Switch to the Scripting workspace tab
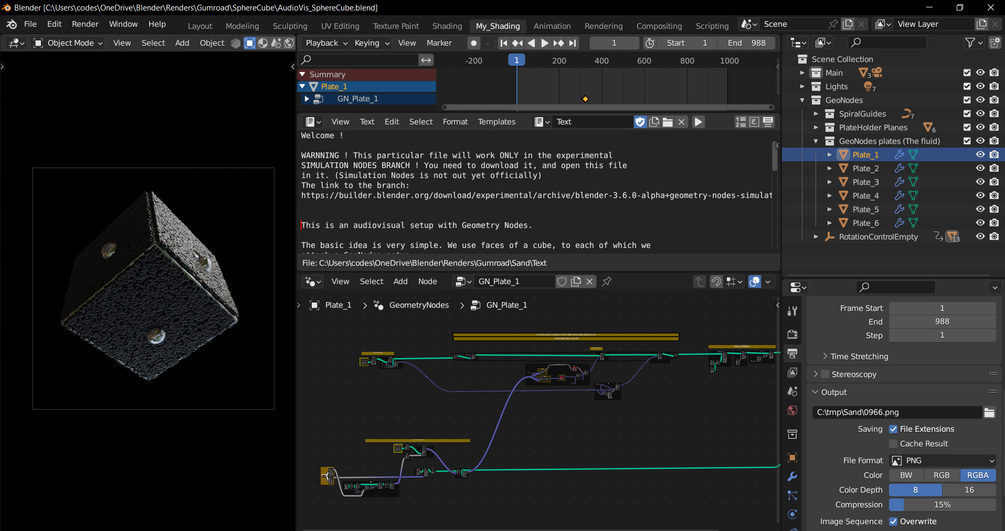This screenshot has width=1005, height=531. click(x=712, y=26)
